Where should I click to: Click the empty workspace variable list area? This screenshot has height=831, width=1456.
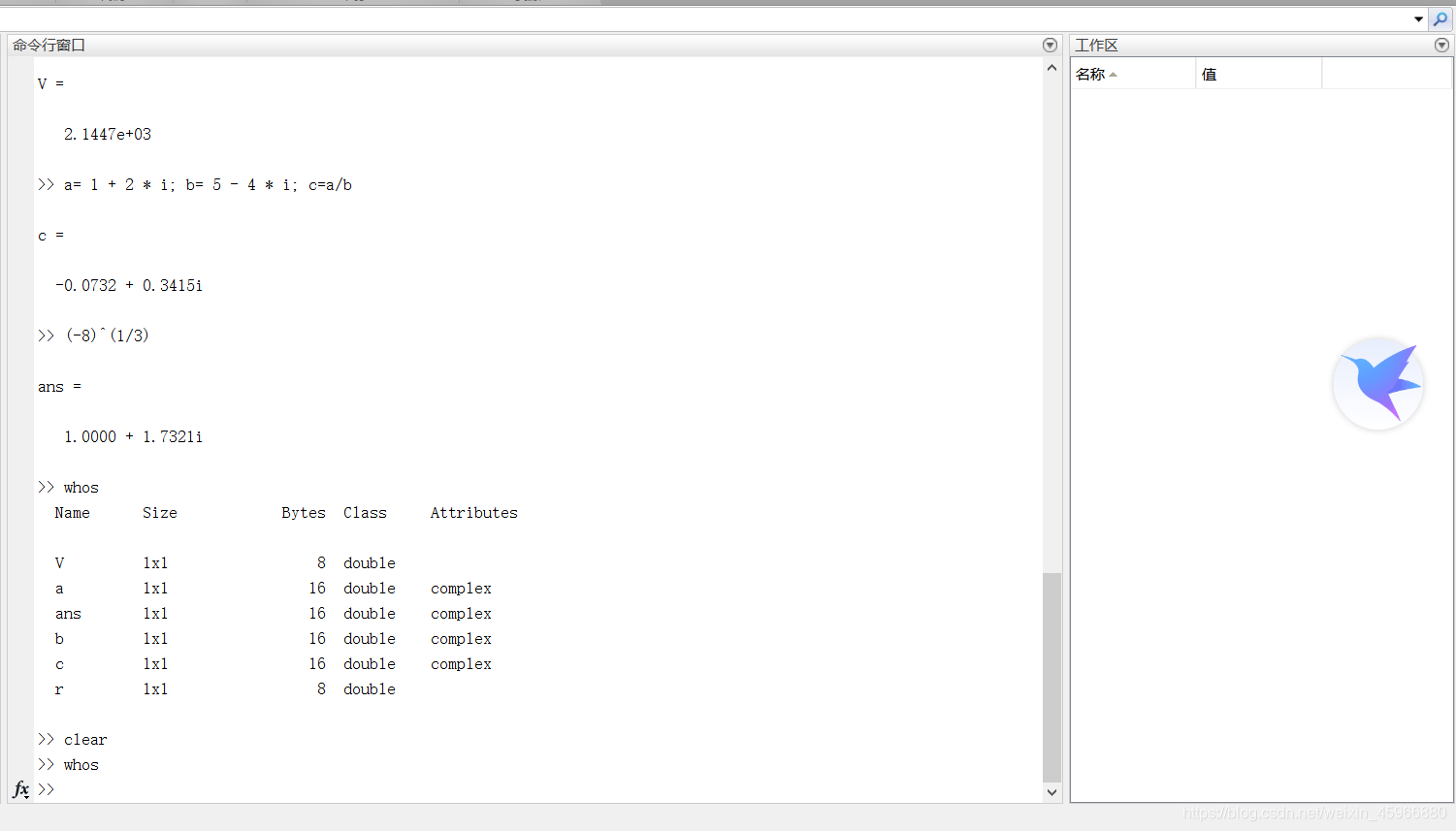pyautogui.click(x=1261, y=445)
